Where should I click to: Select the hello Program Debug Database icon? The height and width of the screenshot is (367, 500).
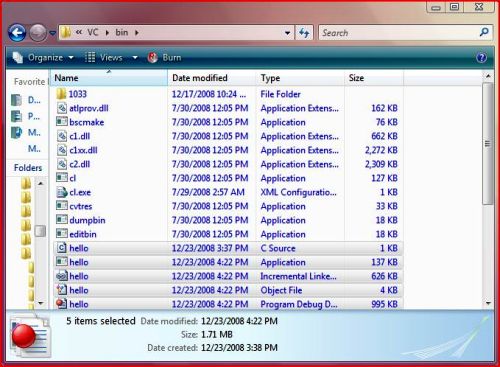pos(62,304)
